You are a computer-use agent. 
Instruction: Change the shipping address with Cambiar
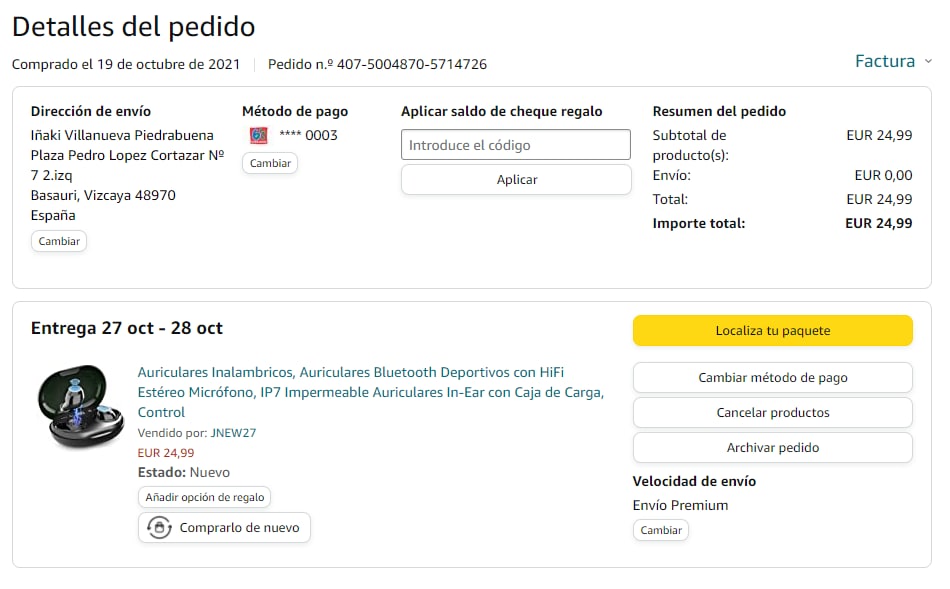click(x=59, y=241)
